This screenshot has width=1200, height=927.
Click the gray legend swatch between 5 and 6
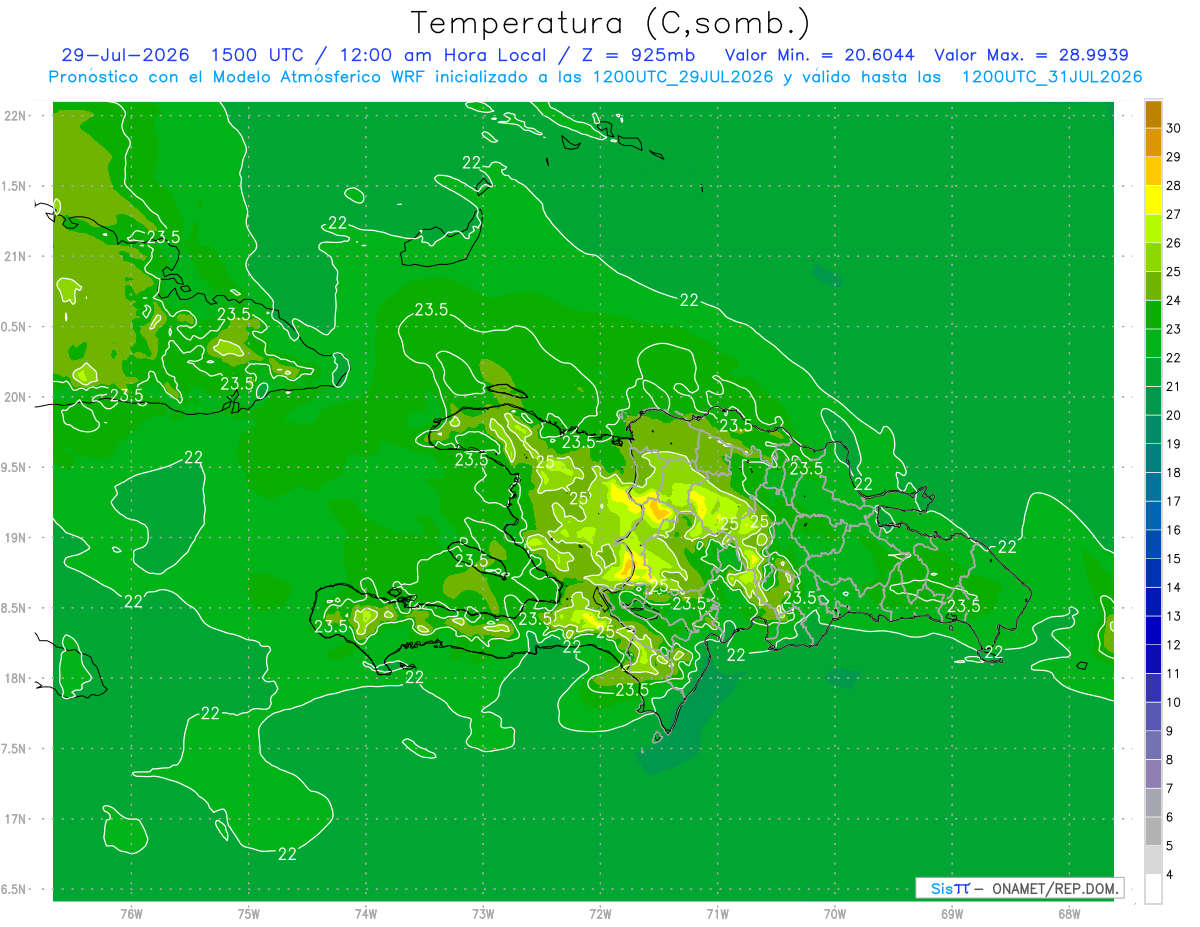click(x=1153, y=831)
